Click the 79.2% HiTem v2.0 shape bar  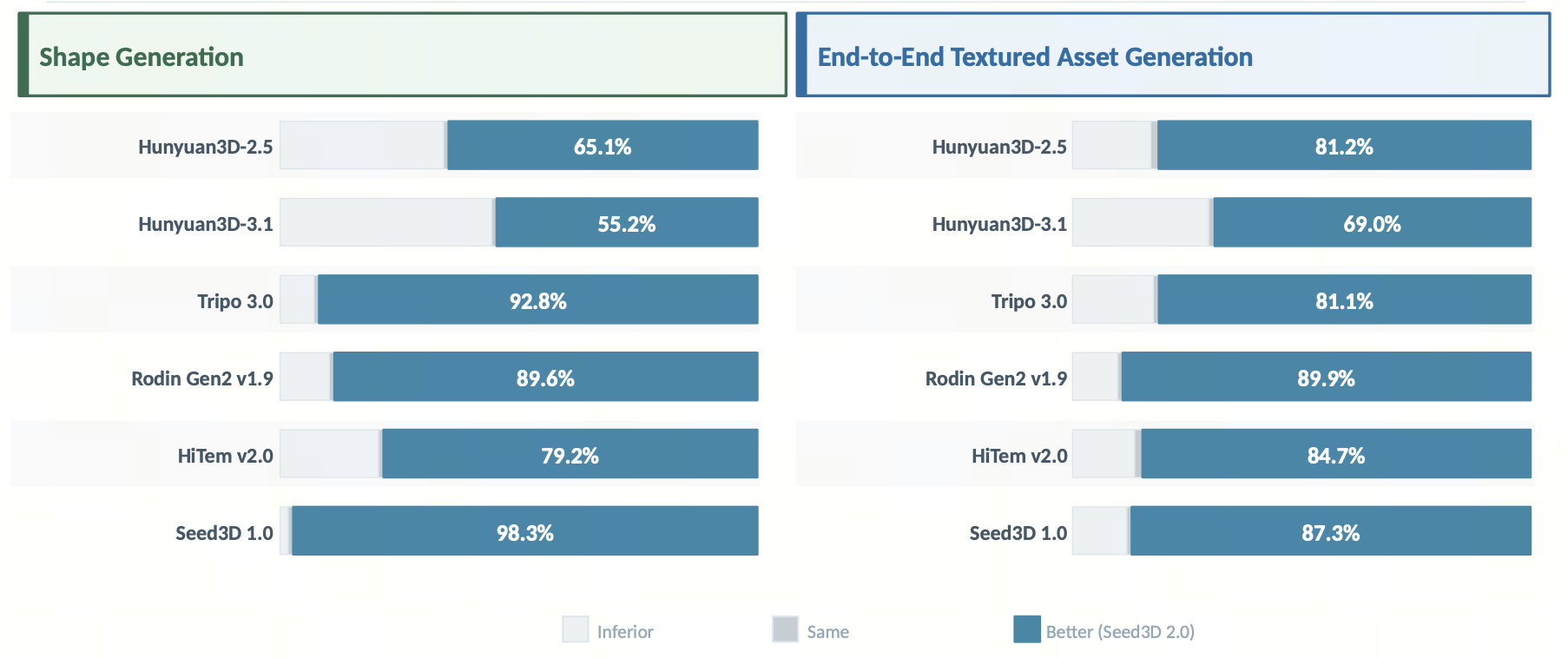tap(570, 455)
